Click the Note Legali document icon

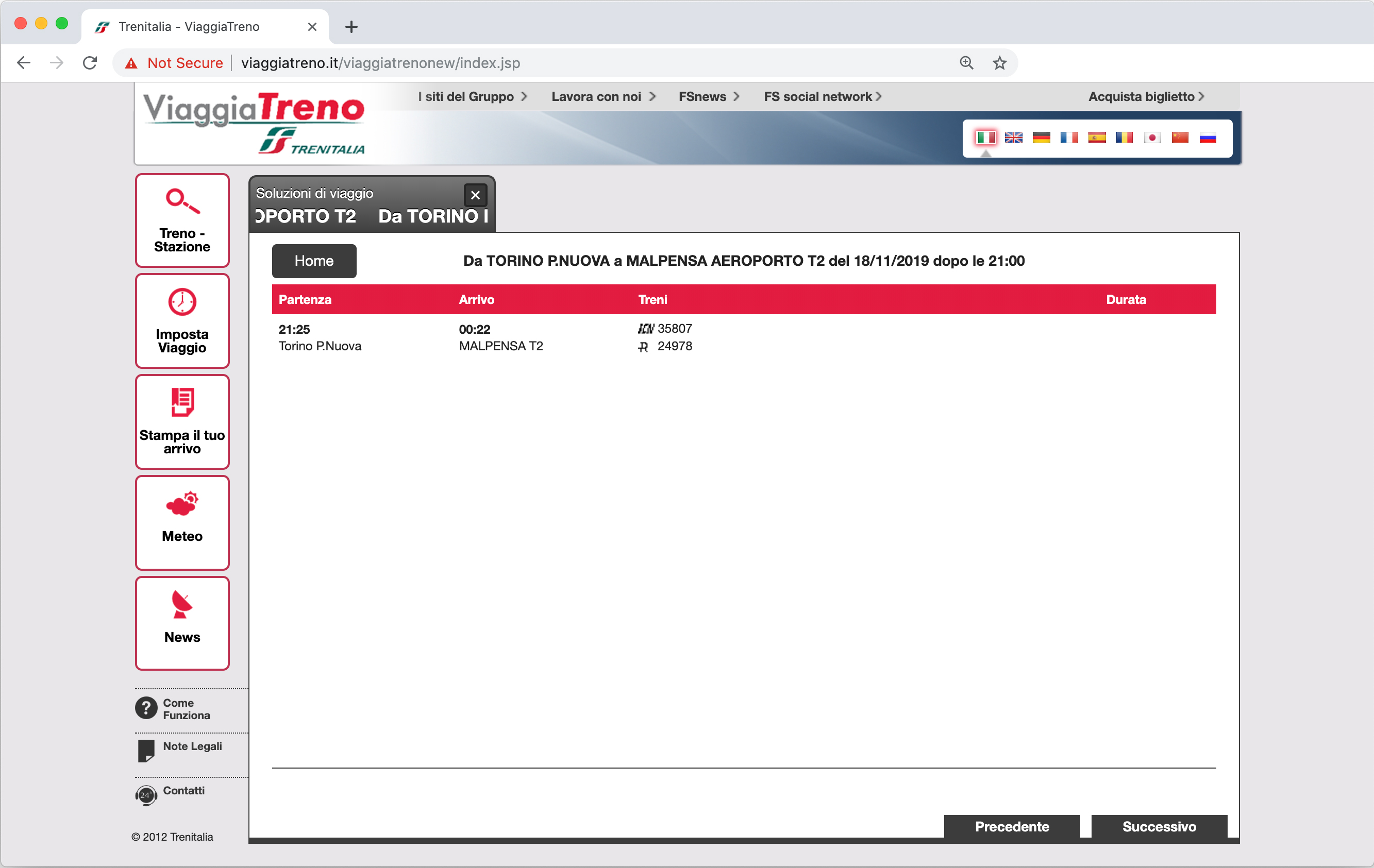[146, 751]
